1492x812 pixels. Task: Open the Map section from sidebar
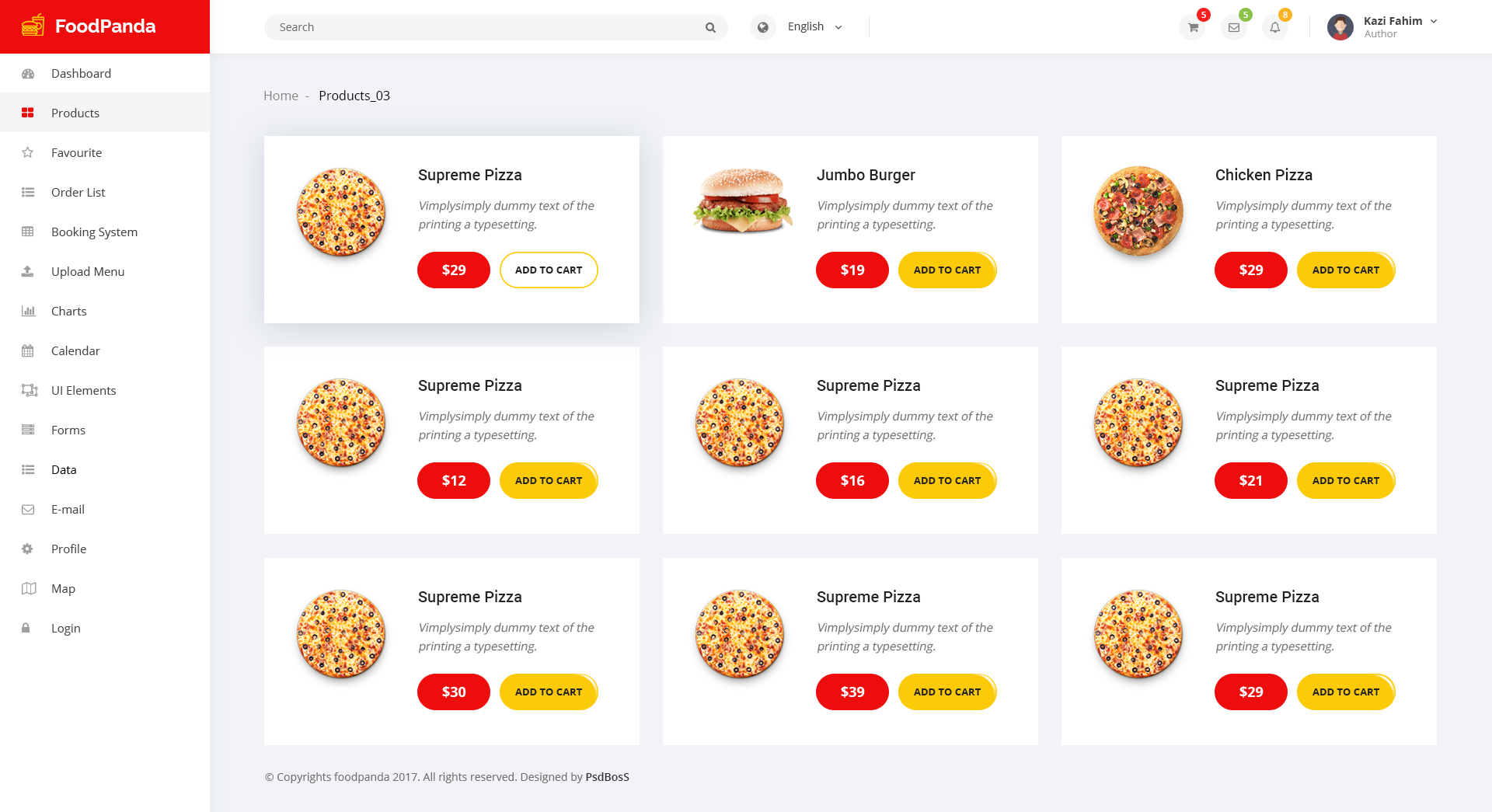(28, 588)
